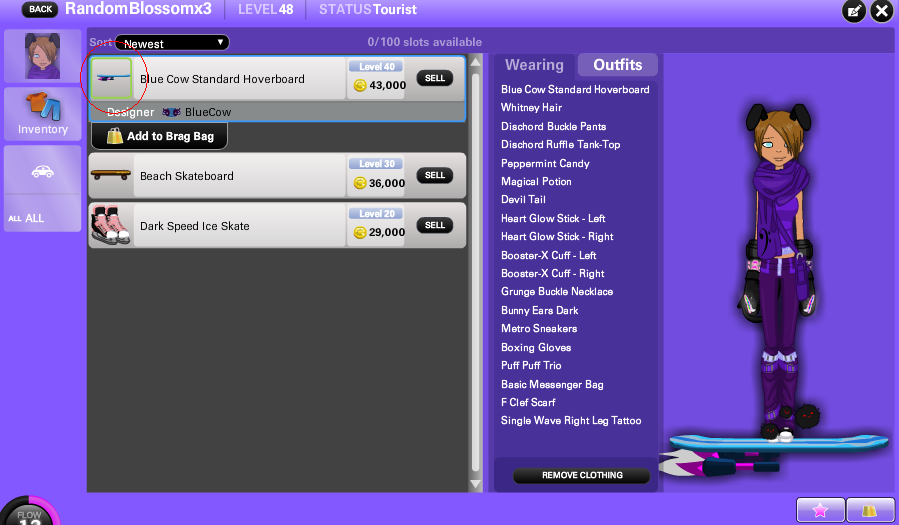Click the Beach Skateboard item name
This screenshot has height=525, width=899.
point(187,176)
